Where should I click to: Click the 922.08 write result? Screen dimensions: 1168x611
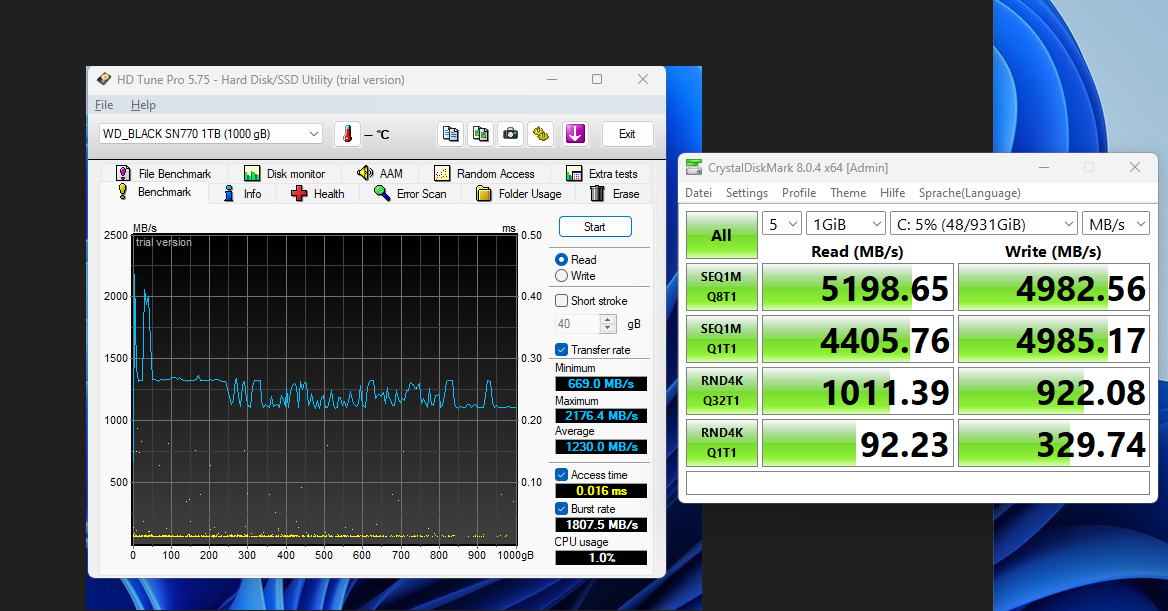click(x=1054, y=391)
